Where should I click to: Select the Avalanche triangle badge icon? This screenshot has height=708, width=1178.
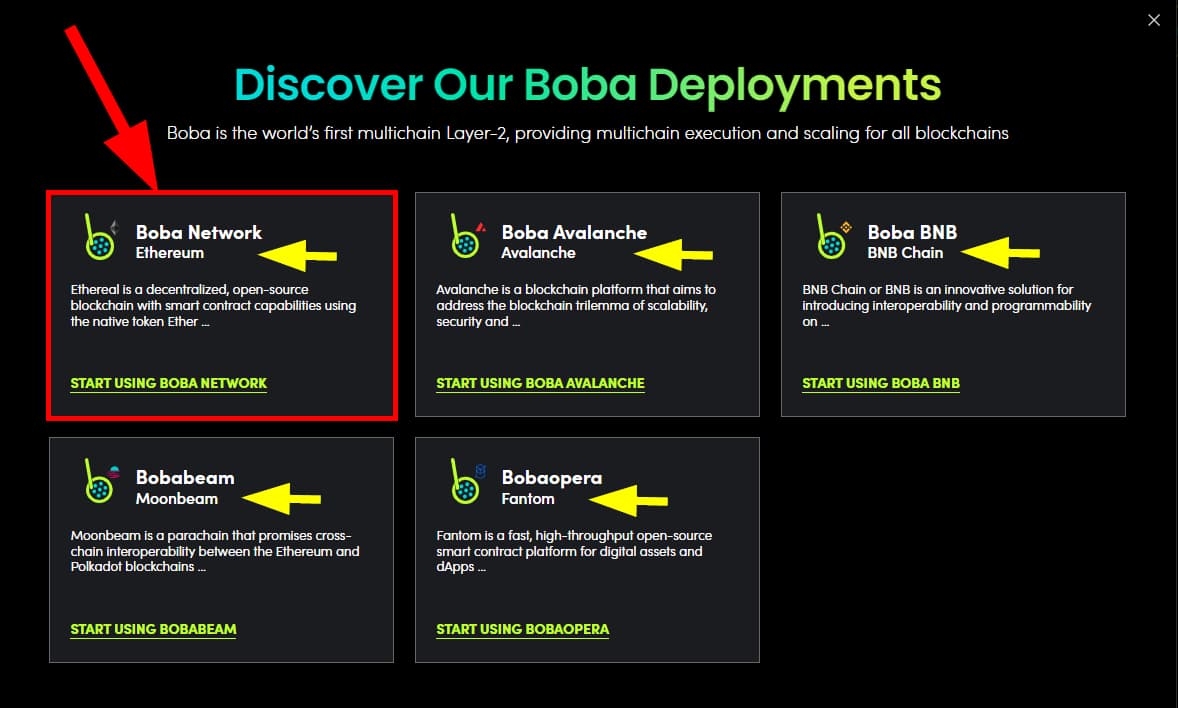(481, 227)
